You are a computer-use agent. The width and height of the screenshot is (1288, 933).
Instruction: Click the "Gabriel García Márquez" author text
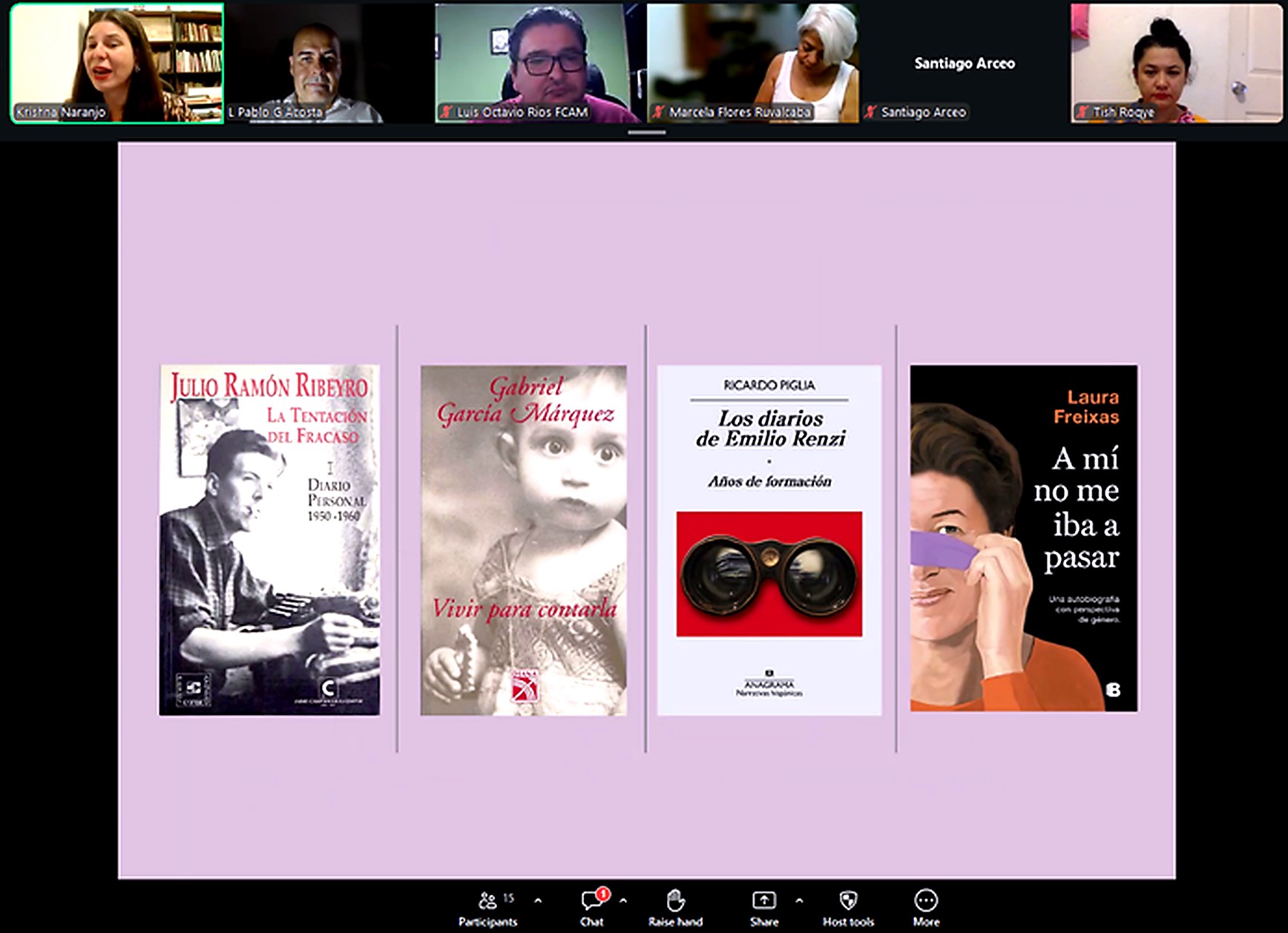[526, 401]
